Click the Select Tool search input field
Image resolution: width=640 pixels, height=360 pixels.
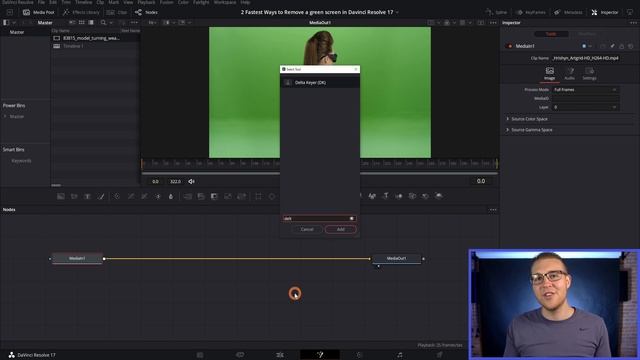[x=319, y=218]
